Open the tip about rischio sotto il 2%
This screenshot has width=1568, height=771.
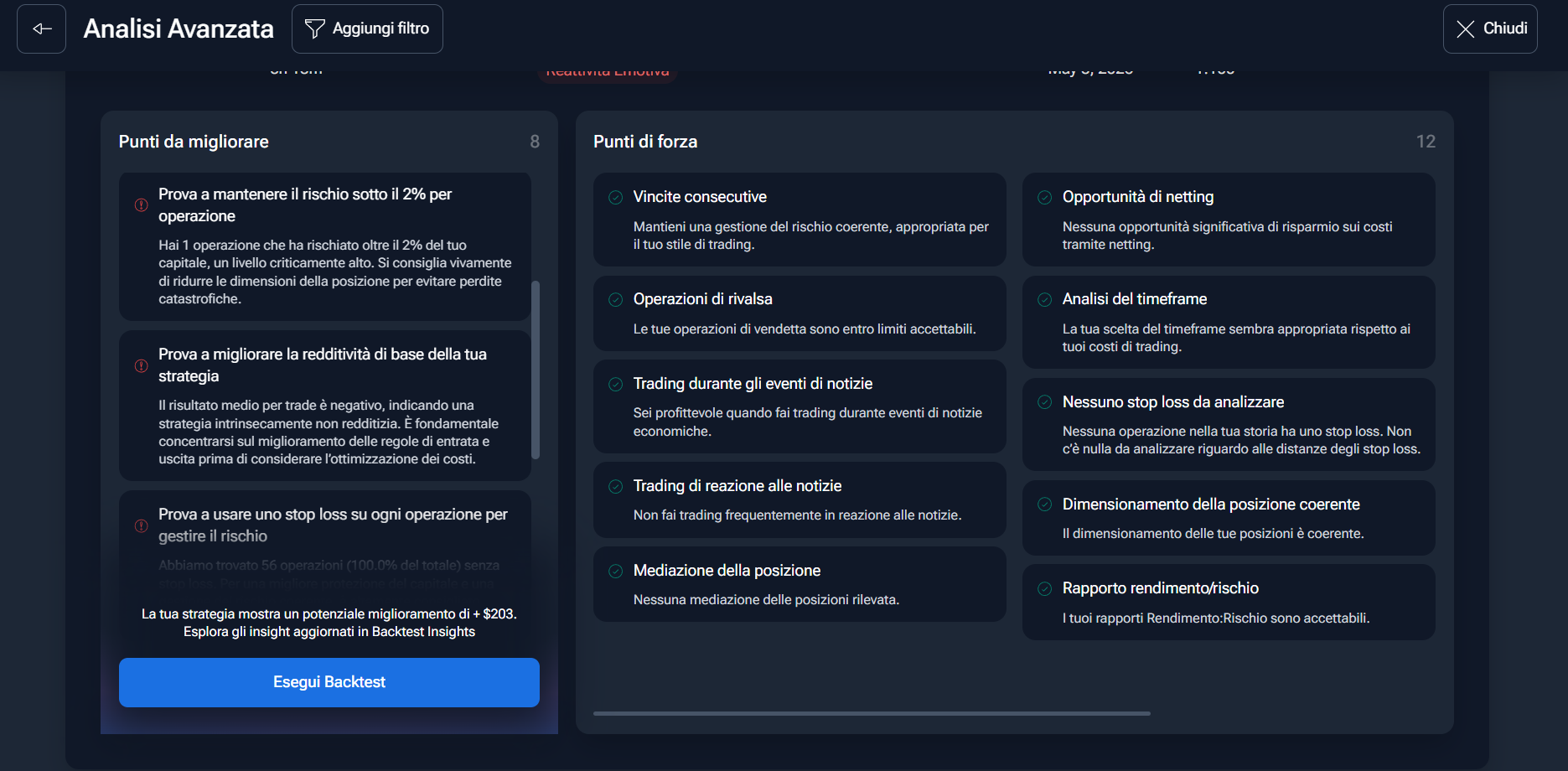[x=325, y=246]
